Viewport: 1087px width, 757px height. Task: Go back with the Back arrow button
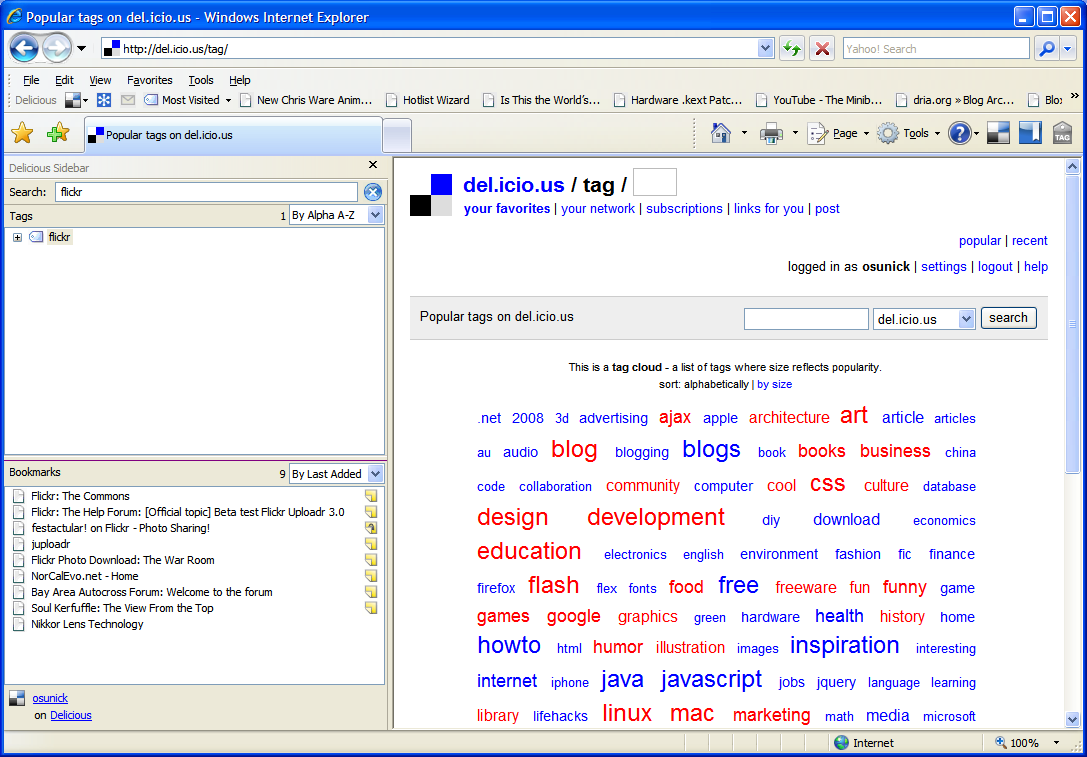(x=25, y=49)
